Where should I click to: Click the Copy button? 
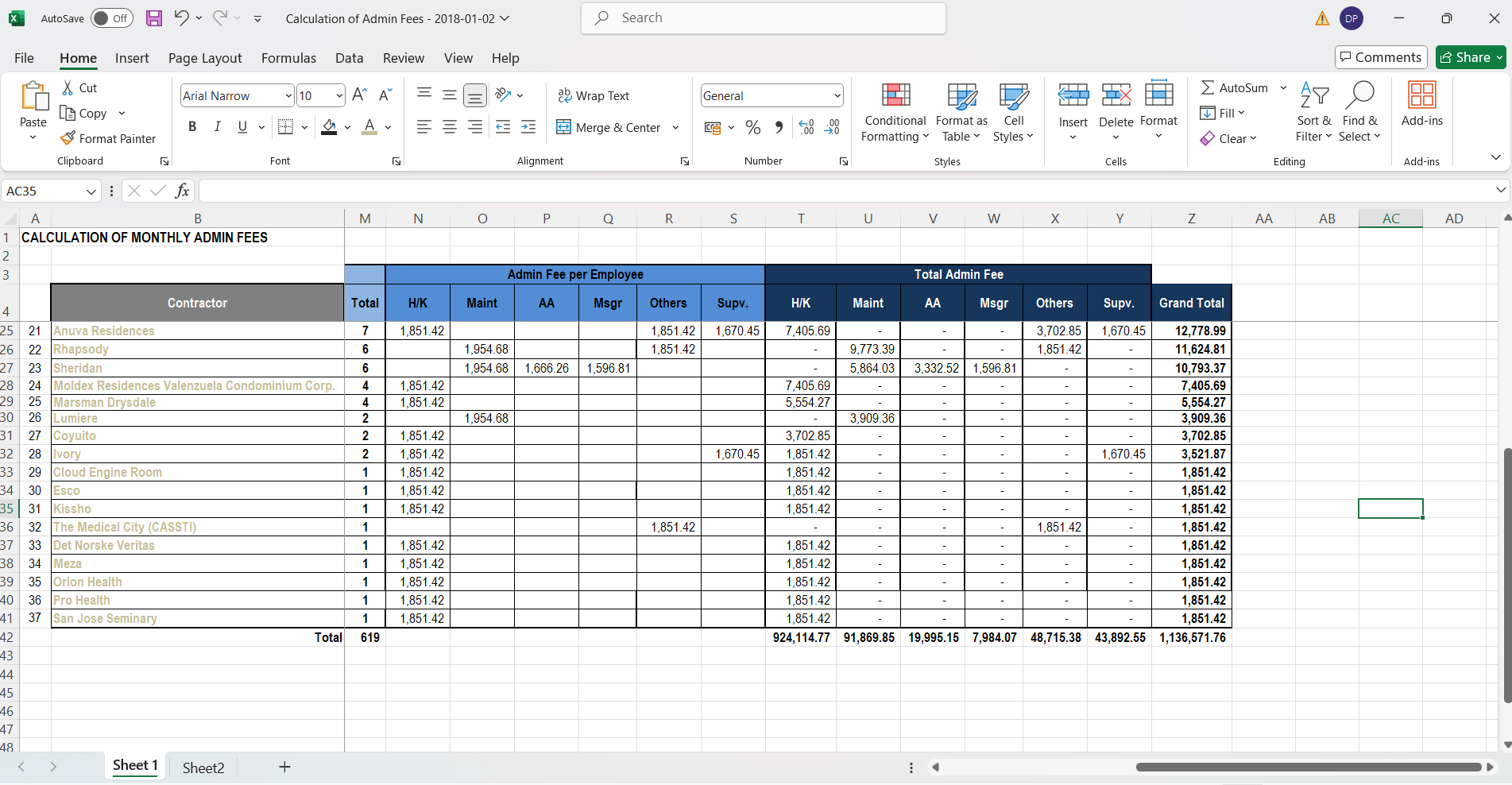[x=84, y=113]
